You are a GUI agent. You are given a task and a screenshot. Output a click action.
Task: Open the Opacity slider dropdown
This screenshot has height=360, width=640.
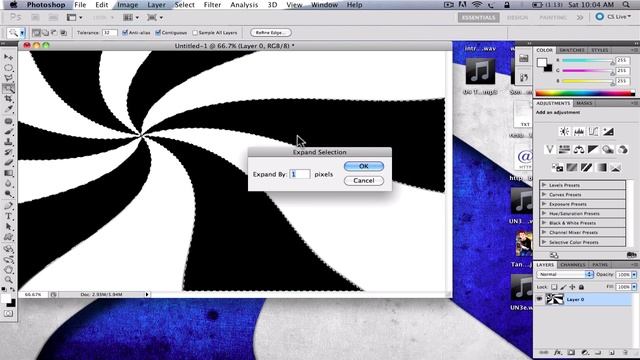634,275
